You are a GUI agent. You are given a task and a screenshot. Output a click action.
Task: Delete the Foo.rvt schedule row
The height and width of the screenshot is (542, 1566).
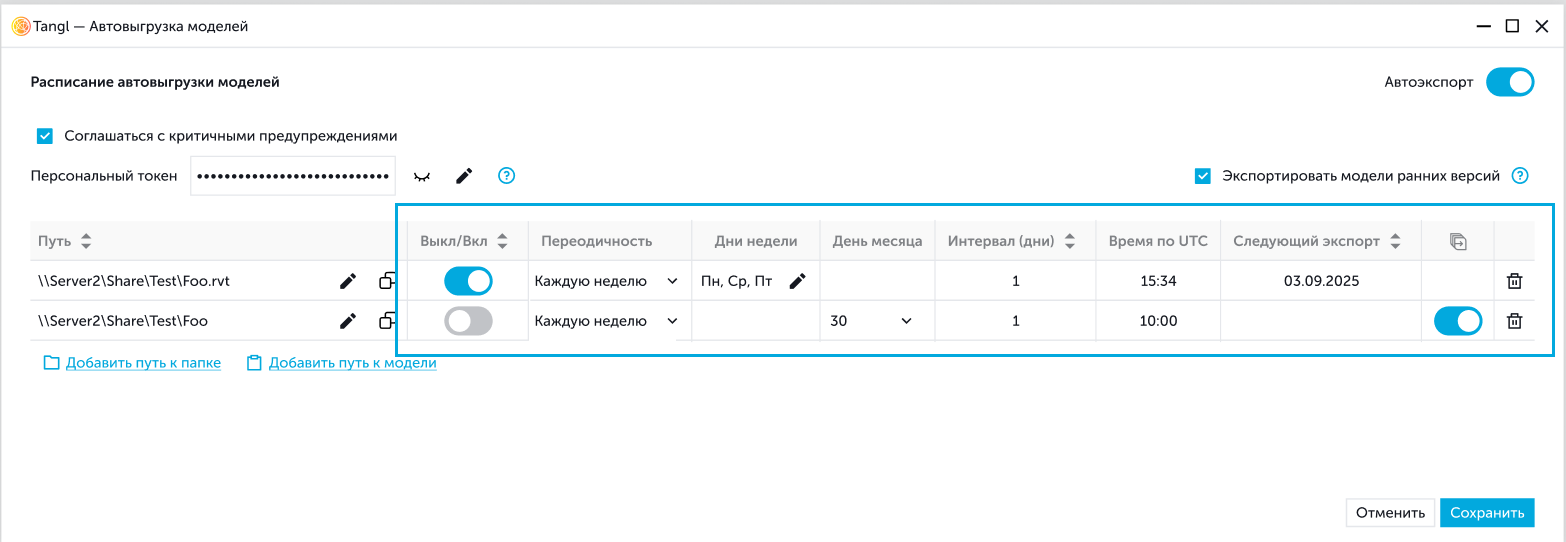point(1515,282)
